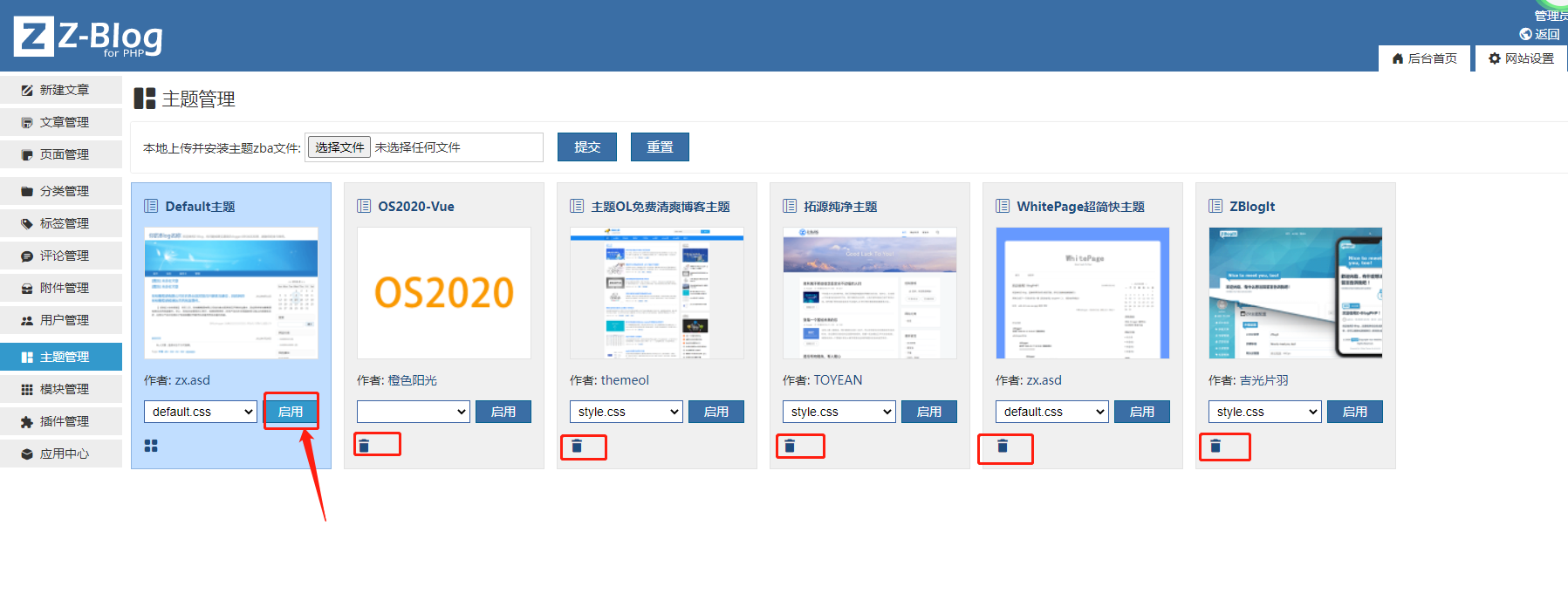The image size is (1568, 614).
Task: Click author text 作者: 吉光片羽
Action: coord(1249,380)
